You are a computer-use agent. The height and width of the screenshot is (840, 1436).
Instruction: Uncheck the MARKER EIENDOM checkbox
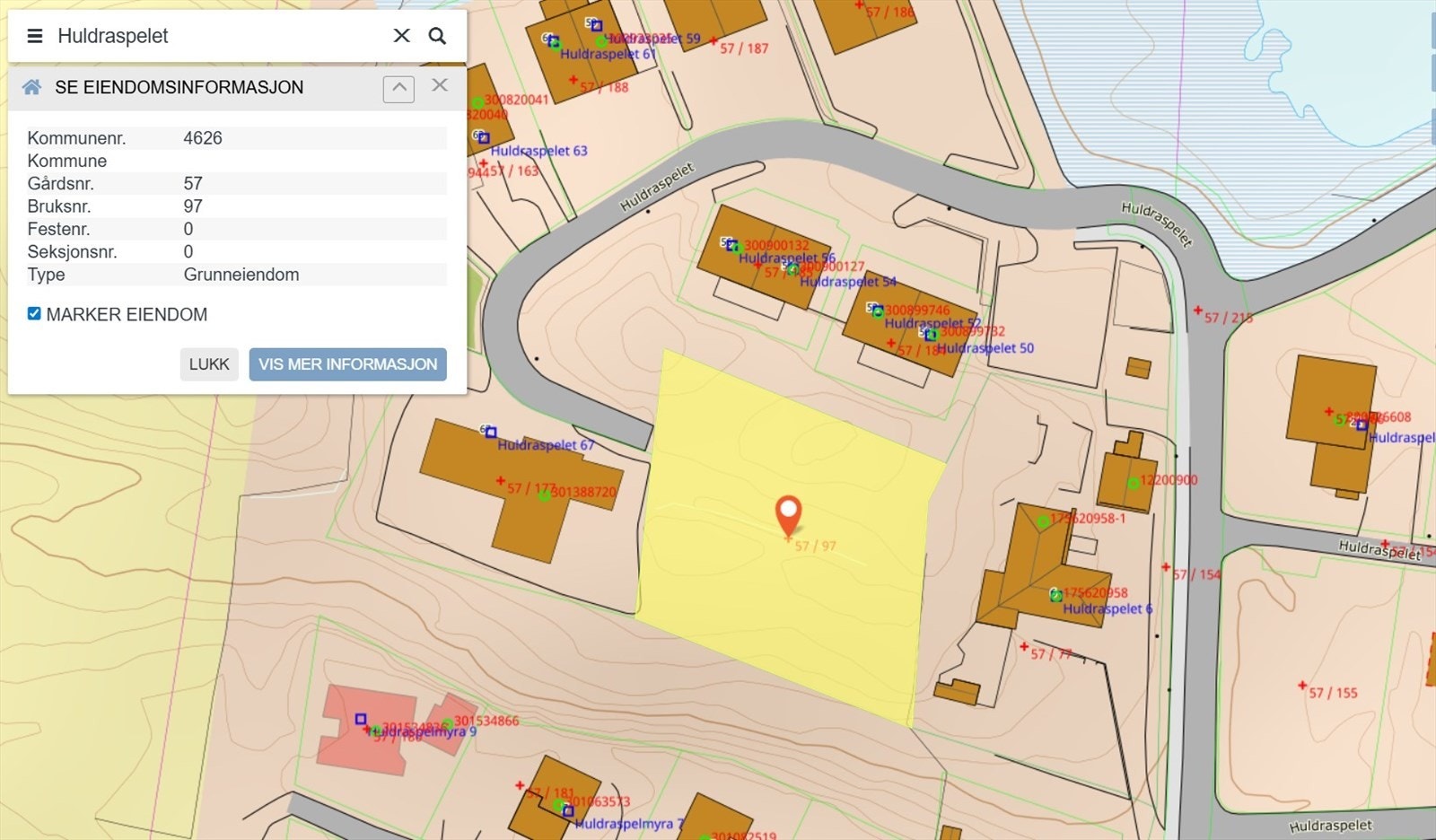coord(34,314)
